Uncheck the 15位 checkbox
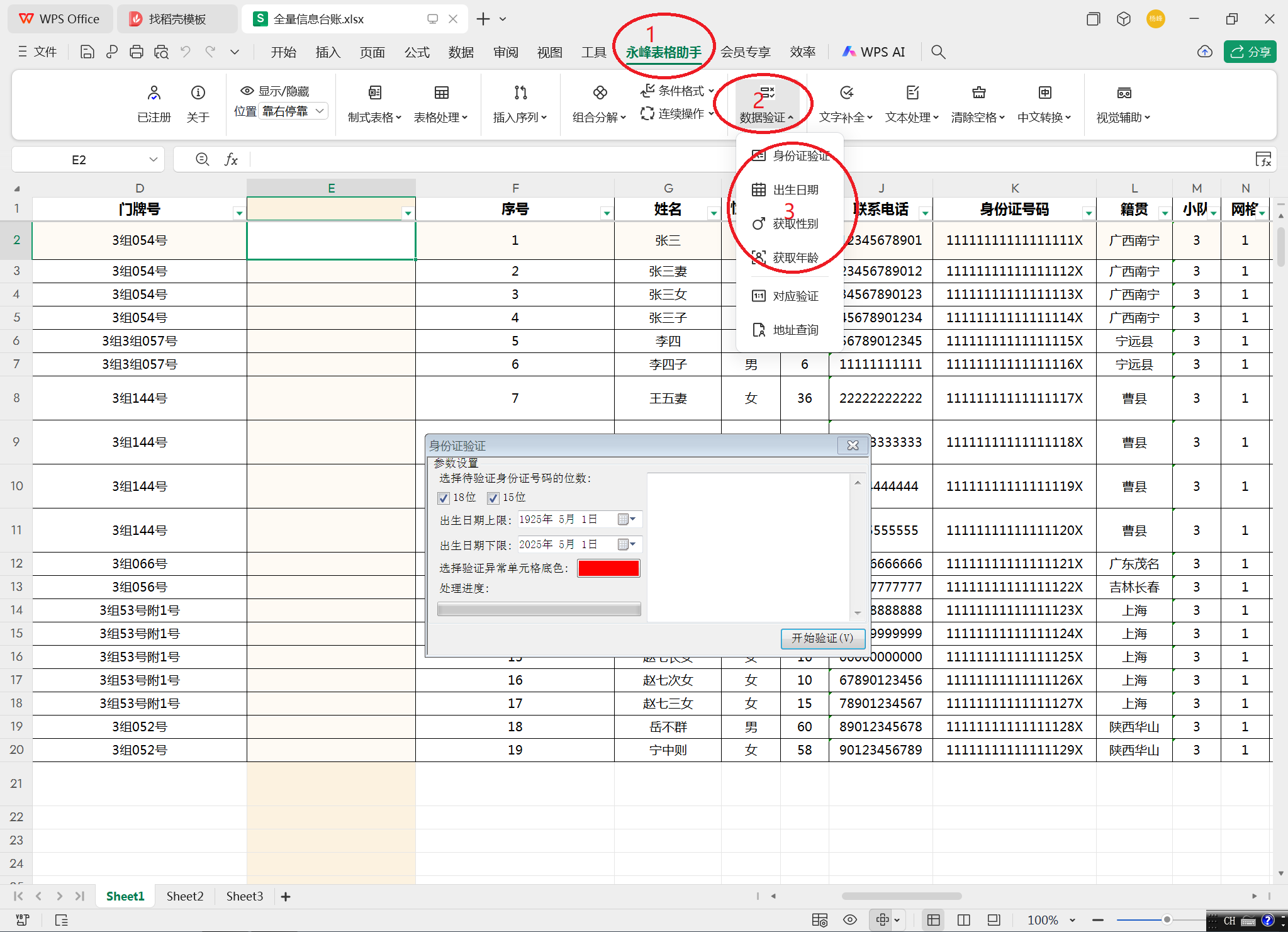1288x932 pixels. point(493,498)
